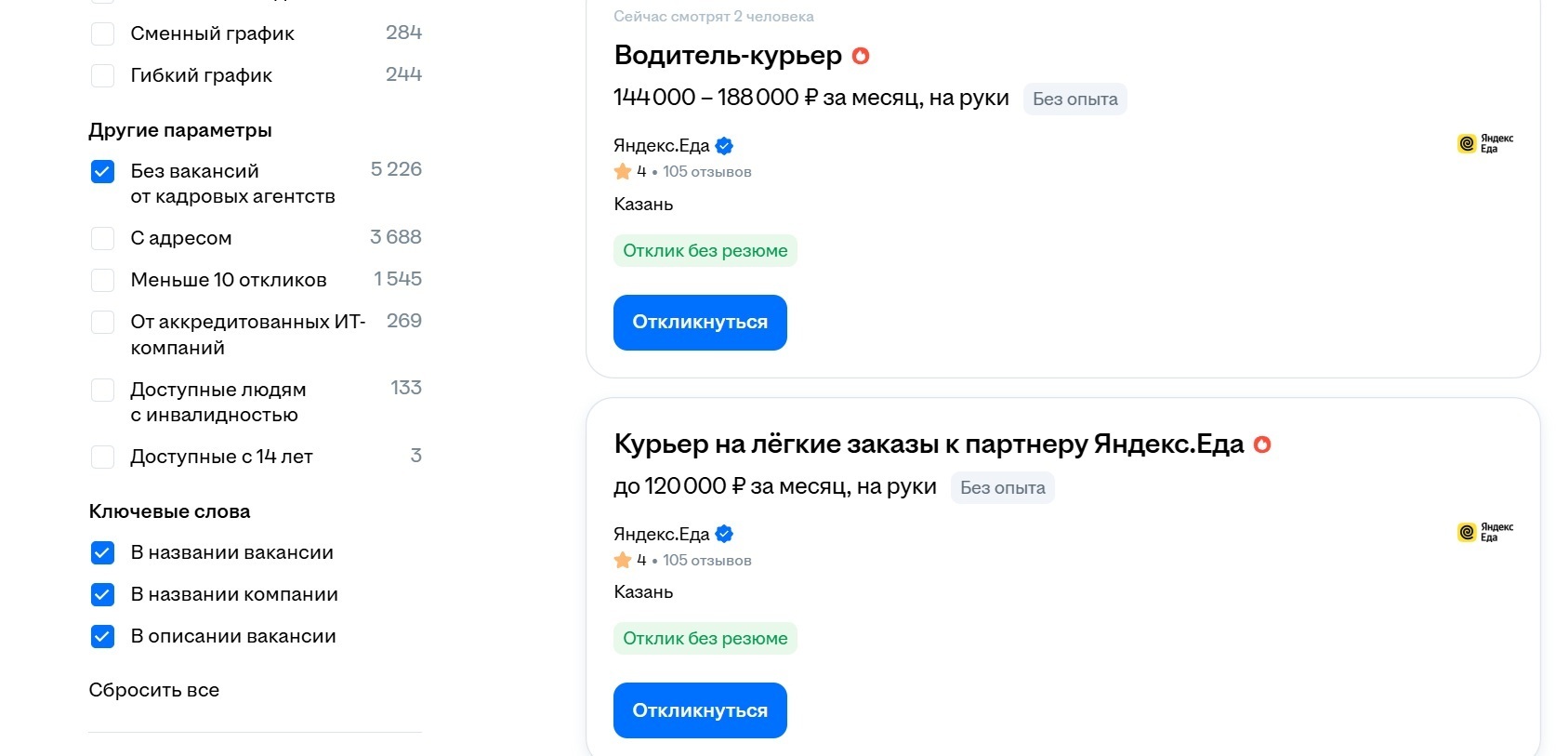Click the orange badge beside Водитель-курьер title

[861, 56]
